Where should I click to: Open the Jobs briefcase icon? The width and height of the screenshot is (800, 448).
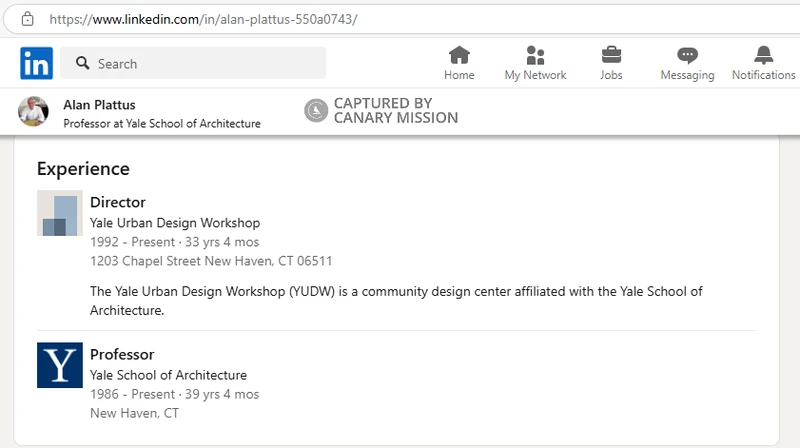pyautogui.click(x=611, y=55)
